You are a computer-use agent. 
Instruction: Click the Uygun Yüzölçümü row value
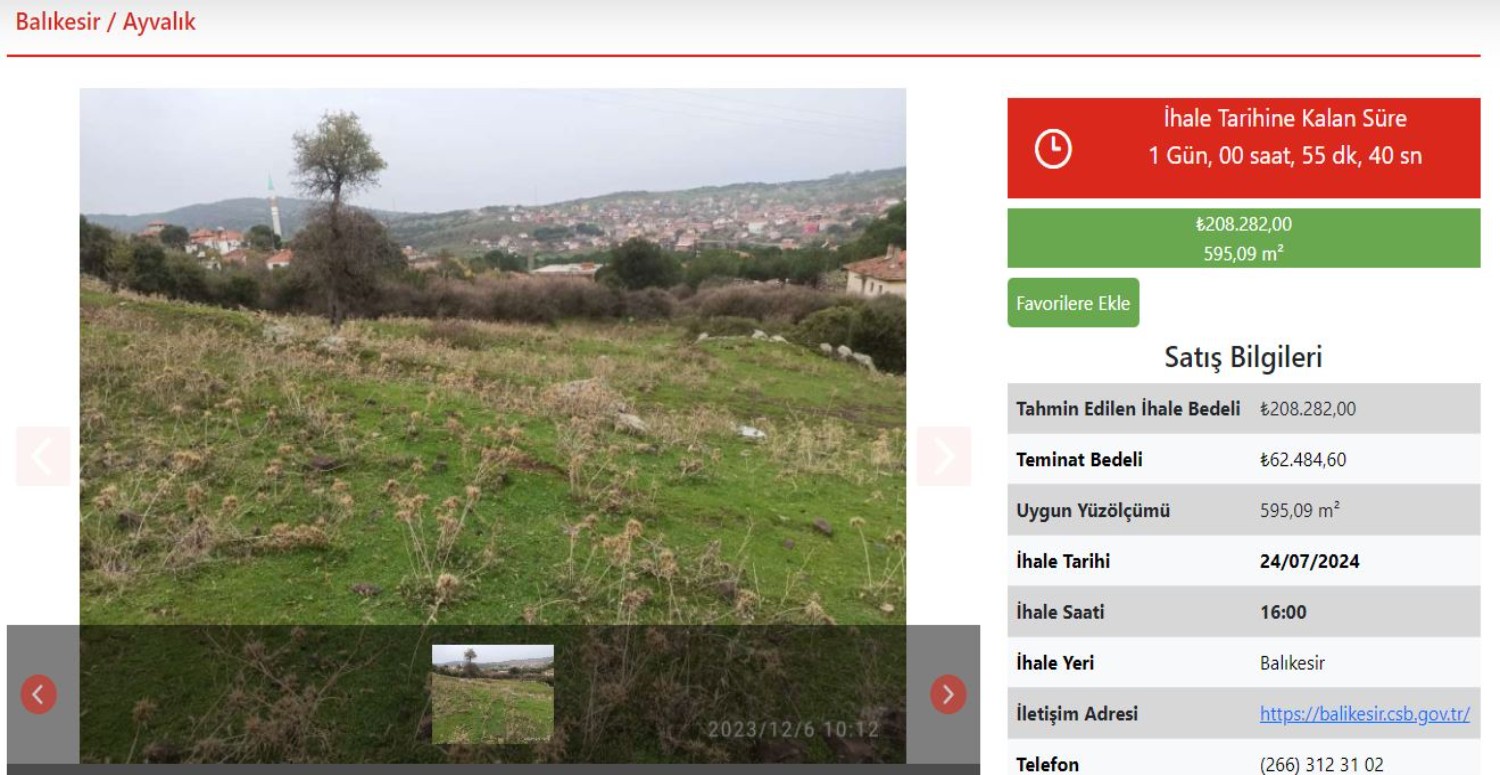[1299, 511]
